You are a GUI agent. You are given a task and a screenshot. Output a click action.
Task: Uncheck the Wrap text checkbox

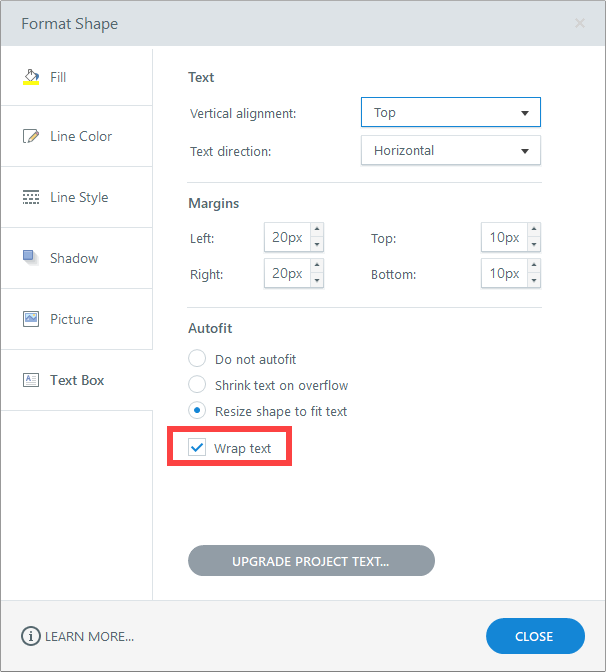(197, 448)
